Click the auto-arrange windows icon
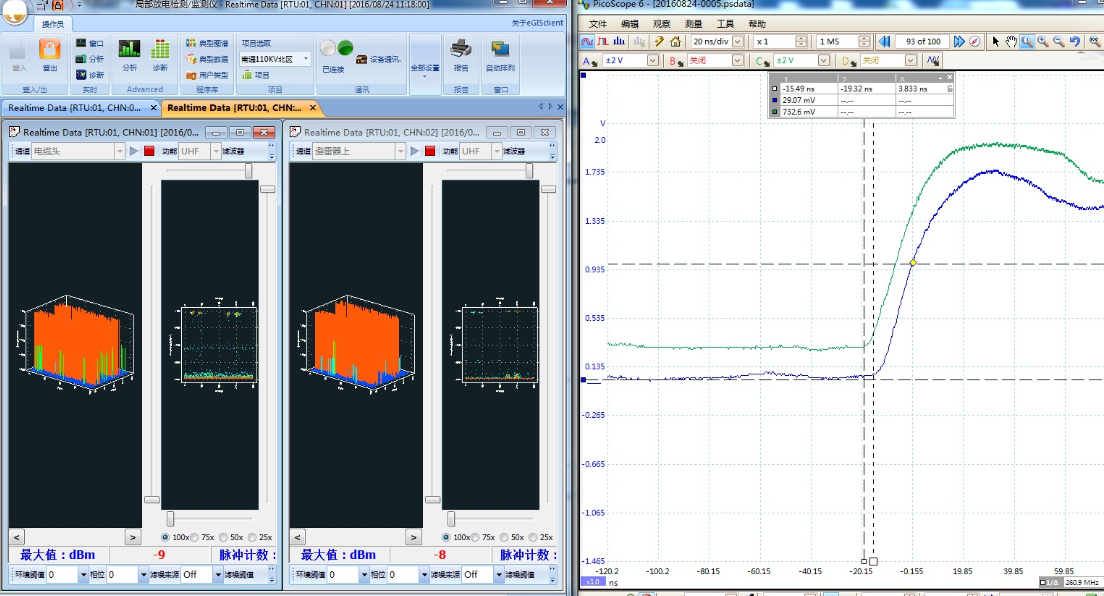 point(500,50)
